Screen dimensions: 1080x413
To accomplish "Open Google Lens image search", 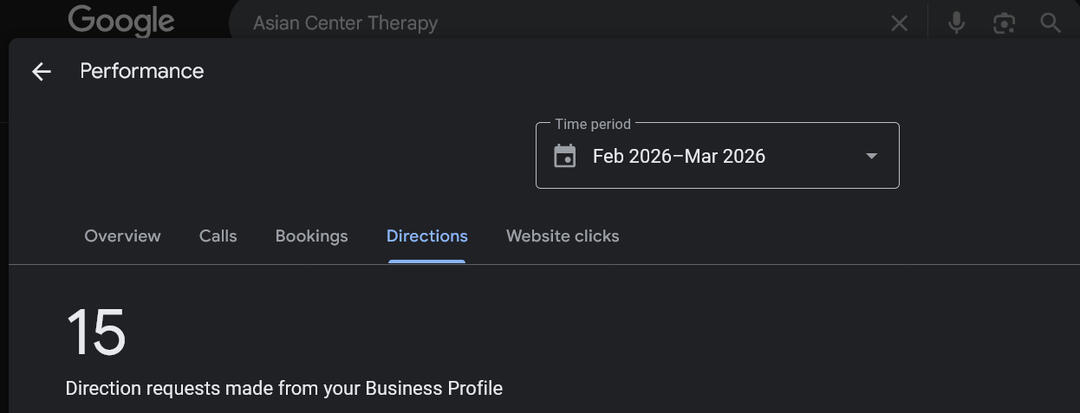I will tap(1004, 23).
